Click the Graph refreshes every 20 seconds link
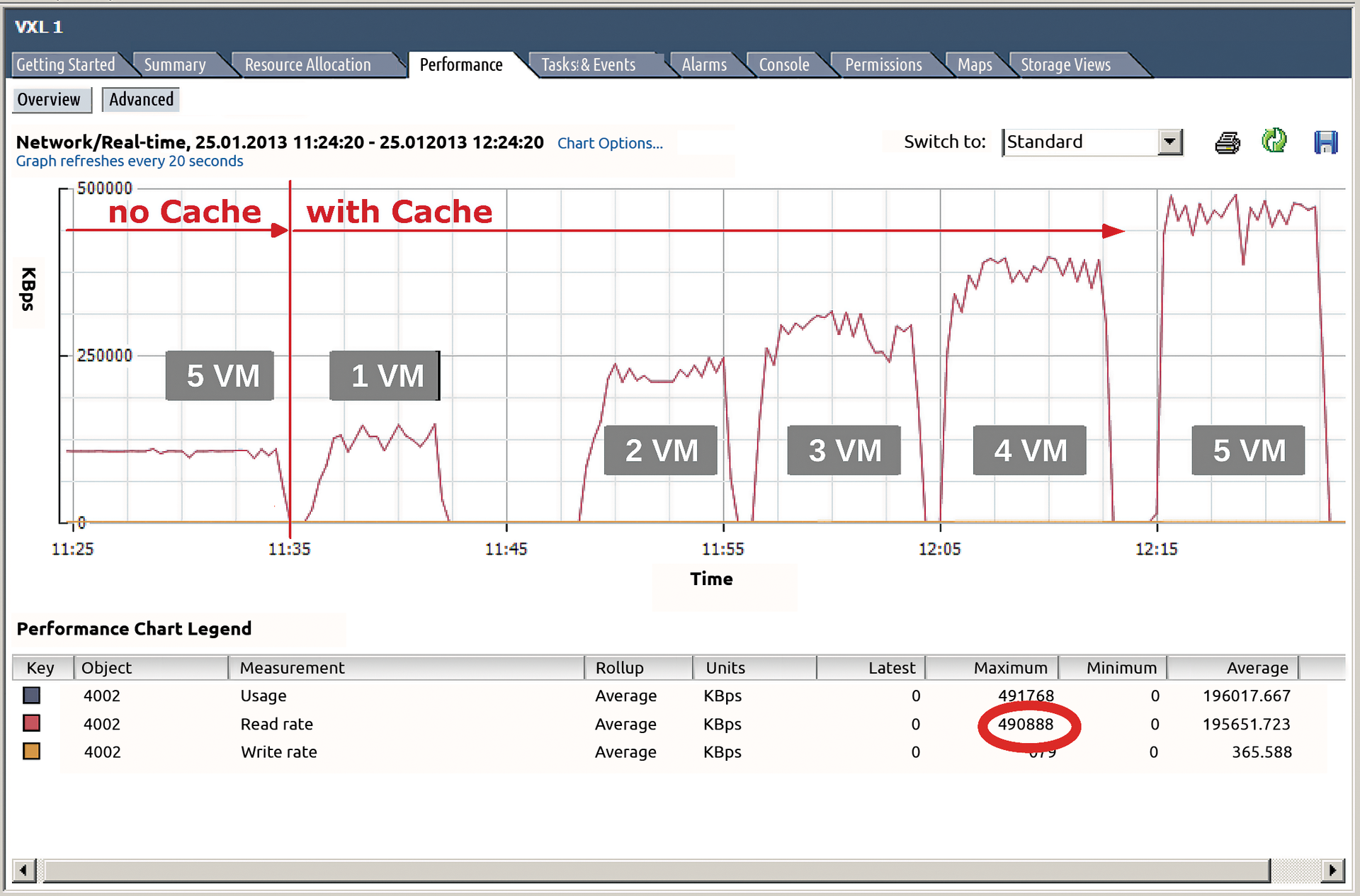Viewport: 1360px width, 896px height. (129, 161)
